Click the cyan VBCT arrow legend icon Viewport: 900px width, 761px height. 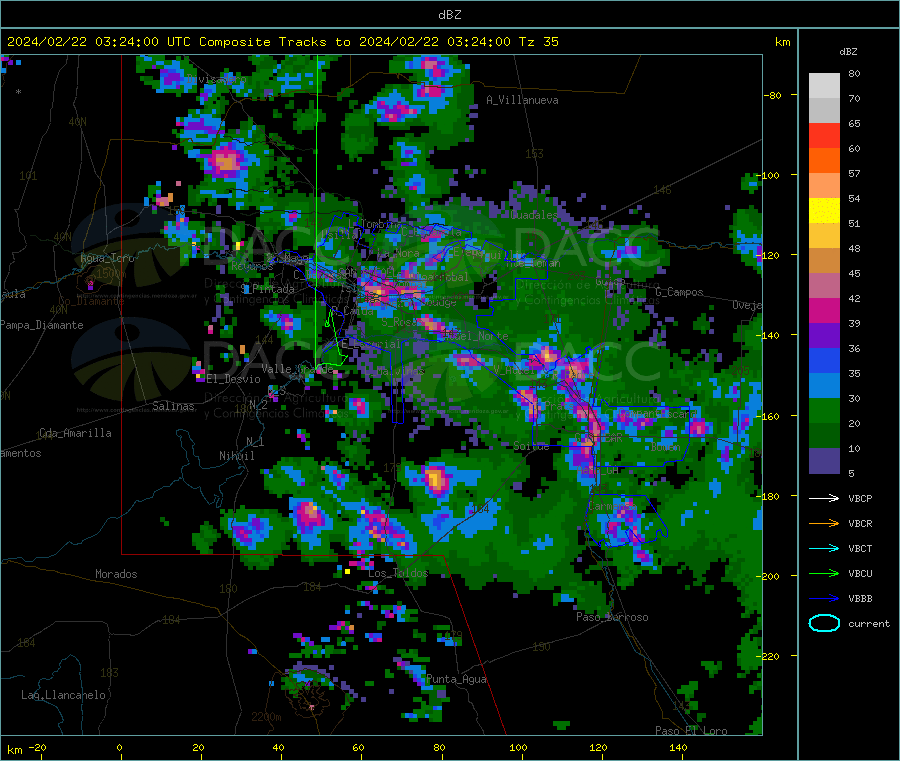click(x=824, y=548)
